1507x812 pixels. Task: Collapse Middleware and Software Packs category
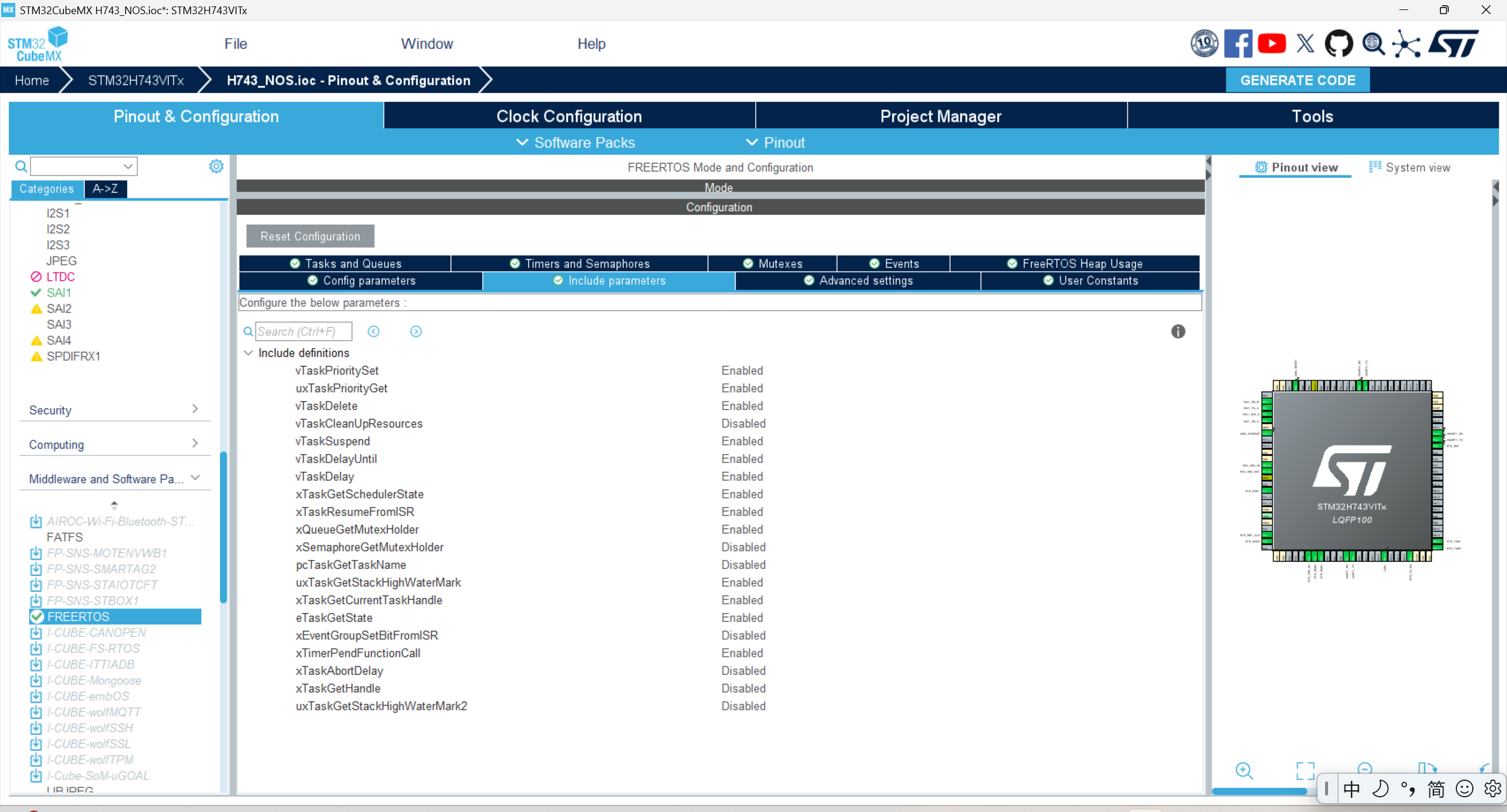pos(114,479)
